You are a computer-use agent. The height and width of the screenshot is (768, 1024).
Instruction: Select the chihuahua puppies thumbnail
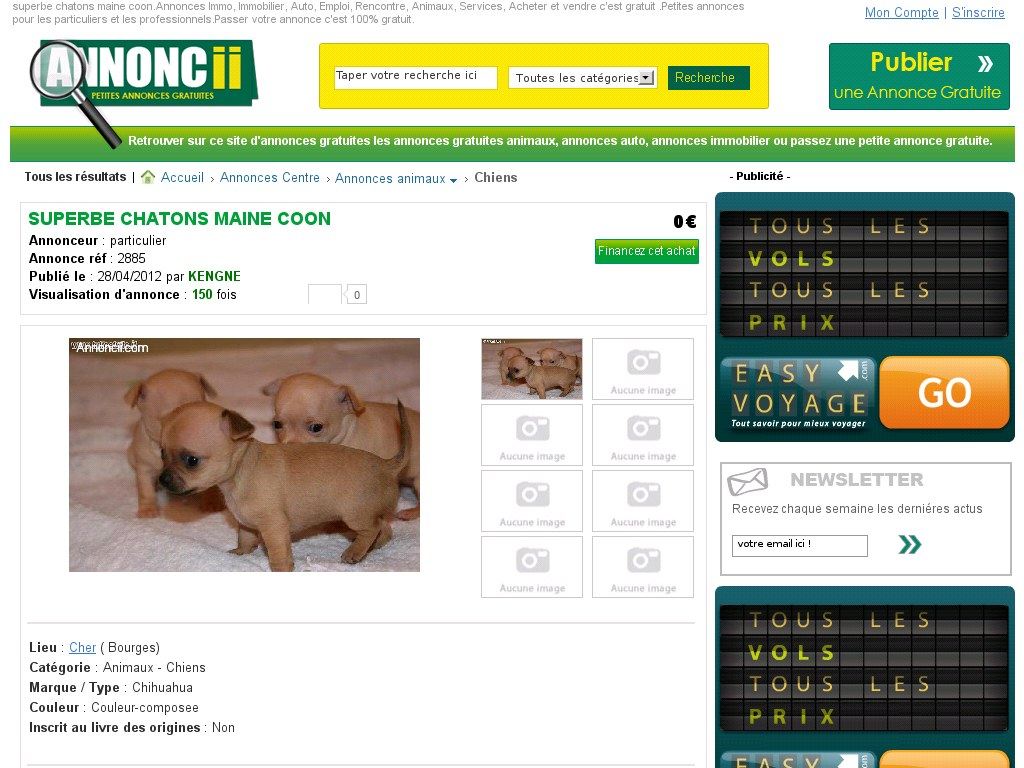[x=532, y=369]
